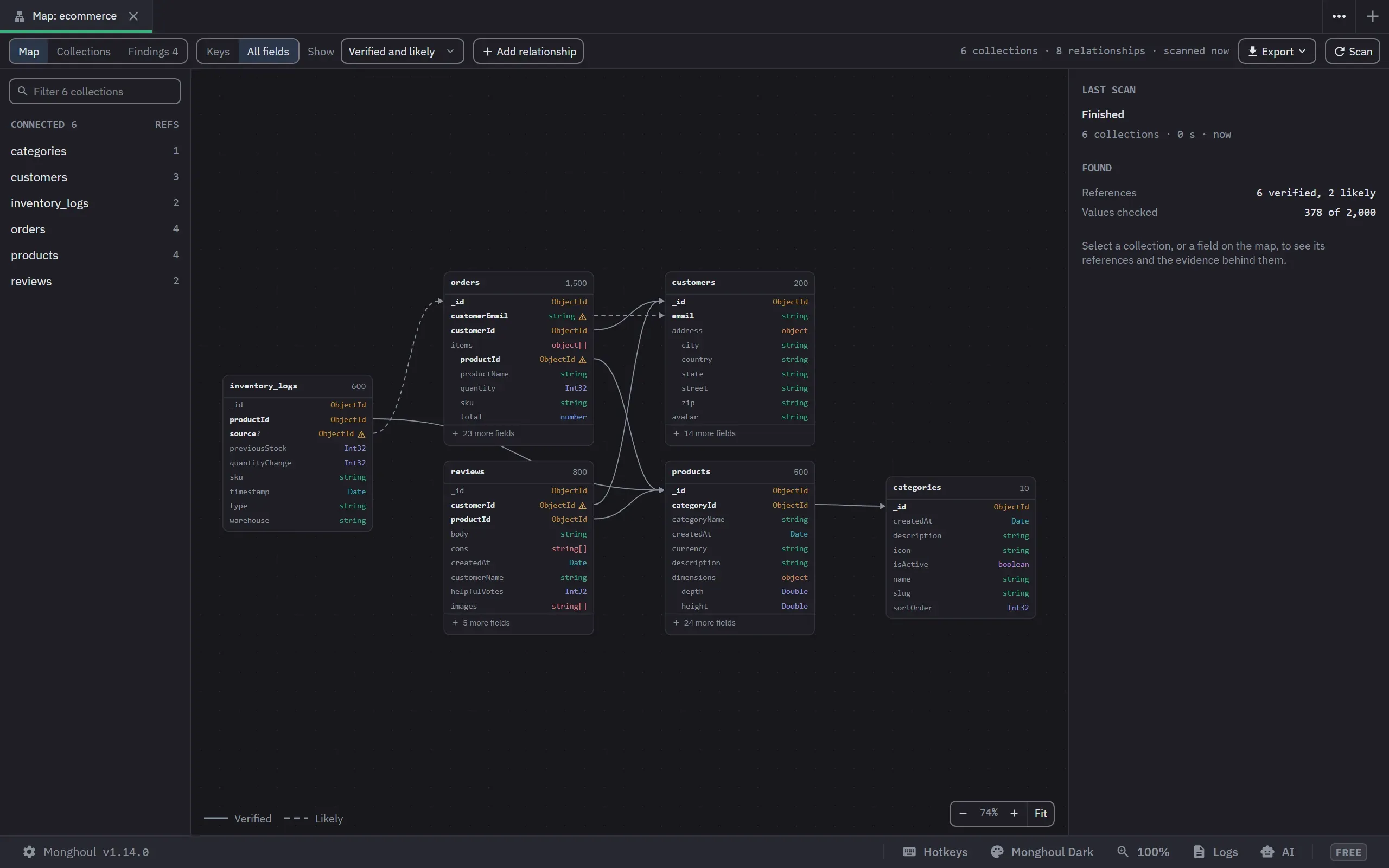The width and height of the screenshot is (1389, 868).
Task: Open the Logs panel
Action: click(x=1215, y=852)
